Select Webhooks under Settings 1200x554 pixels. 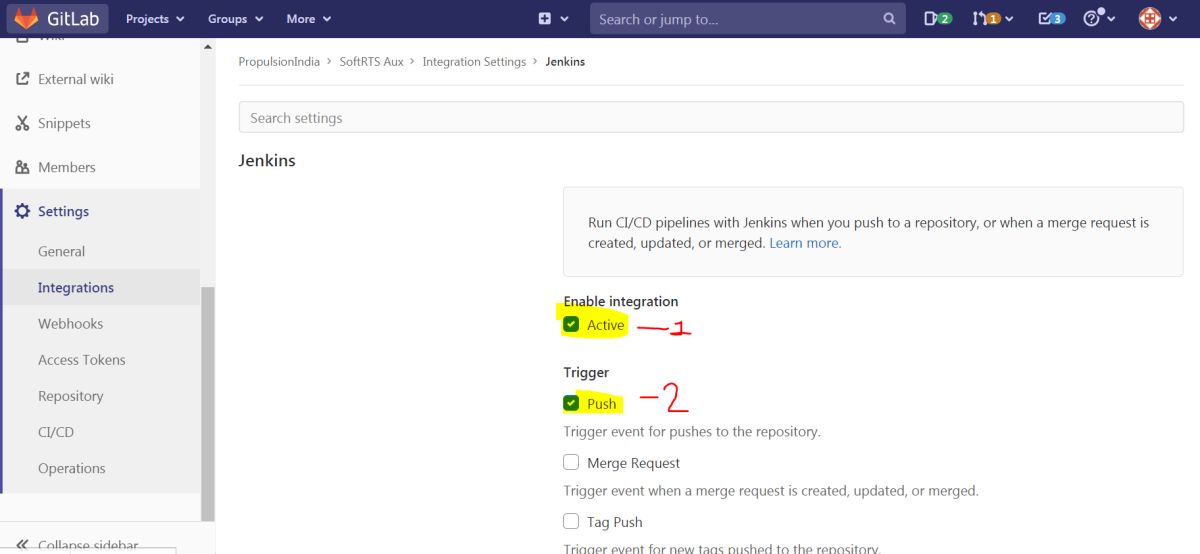click(x=70, y=323)
